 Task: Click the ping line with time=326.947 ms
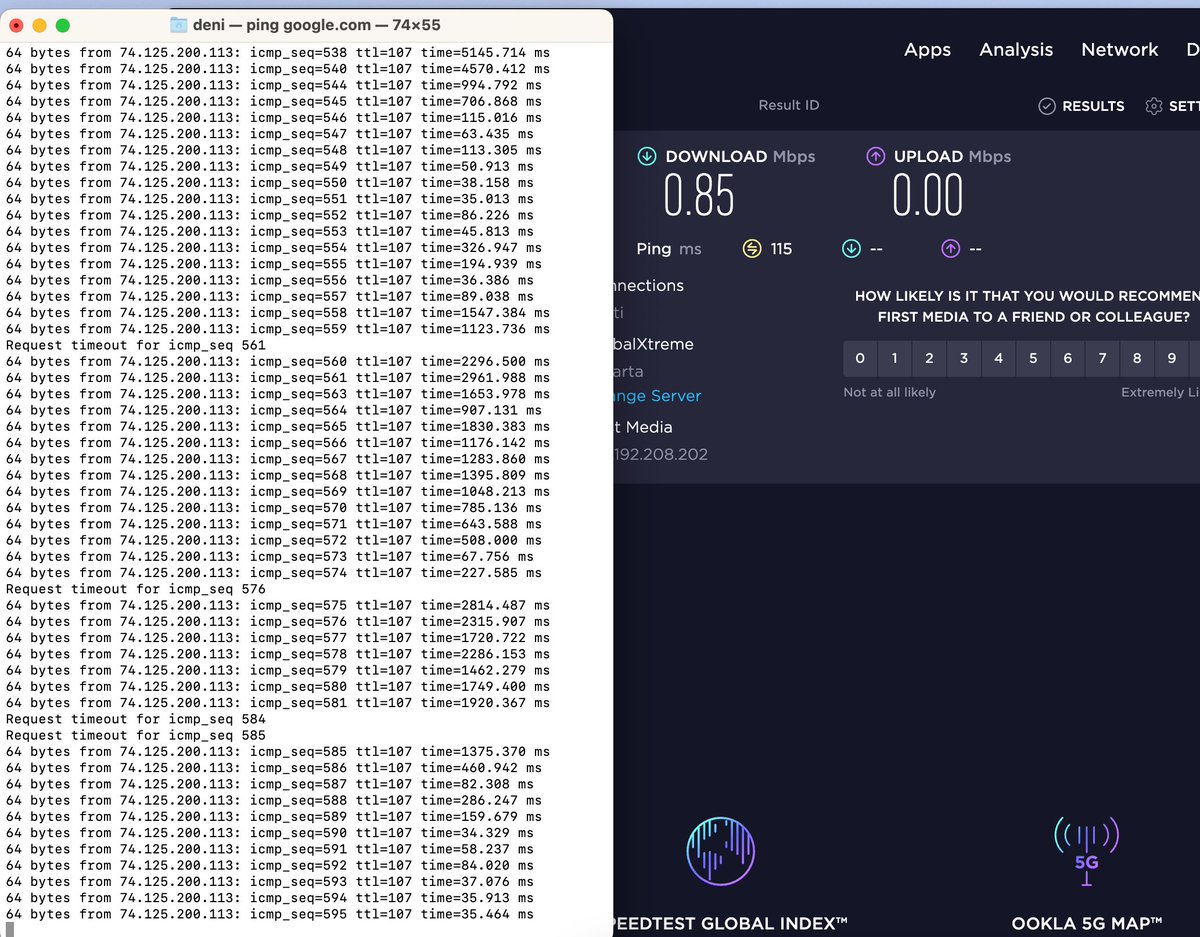pos(274,248)
